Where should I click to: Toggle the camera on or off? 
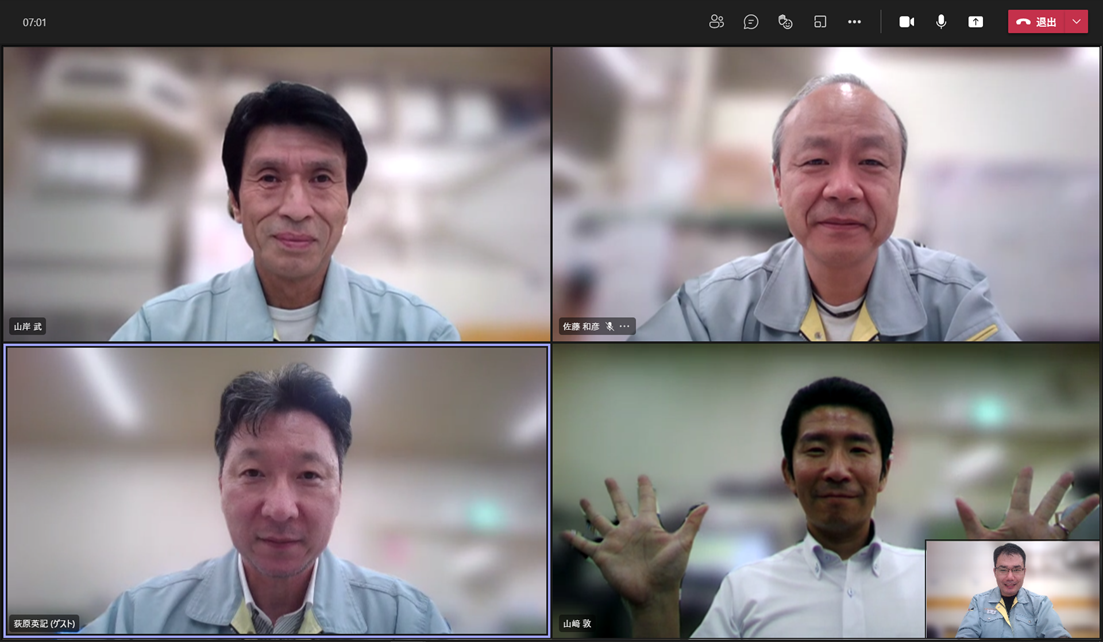coord(907,22)
